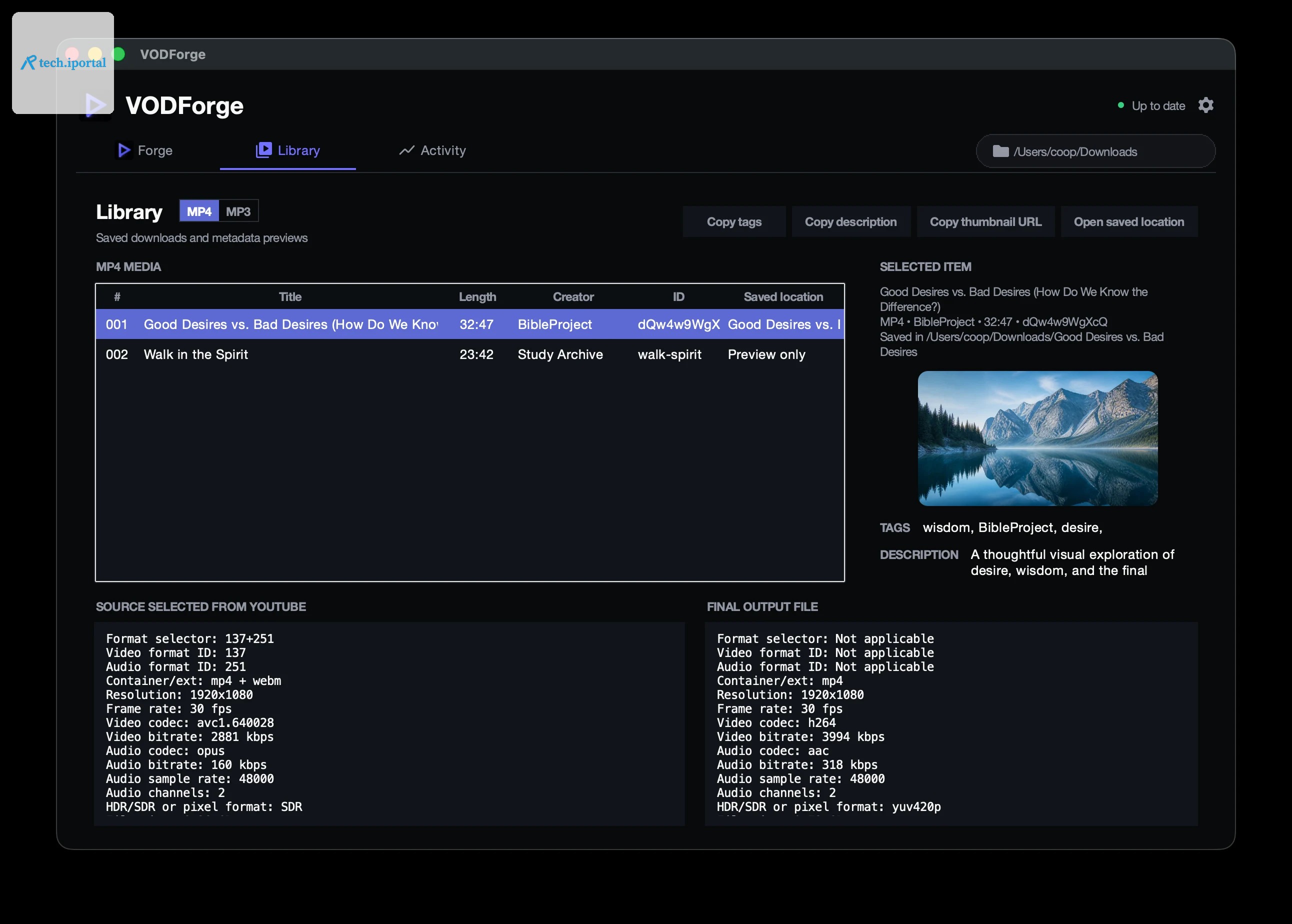1292x924 pixels.
Task: Click the Video bitrate: 3994 kbps line
Action: [800, 737]
